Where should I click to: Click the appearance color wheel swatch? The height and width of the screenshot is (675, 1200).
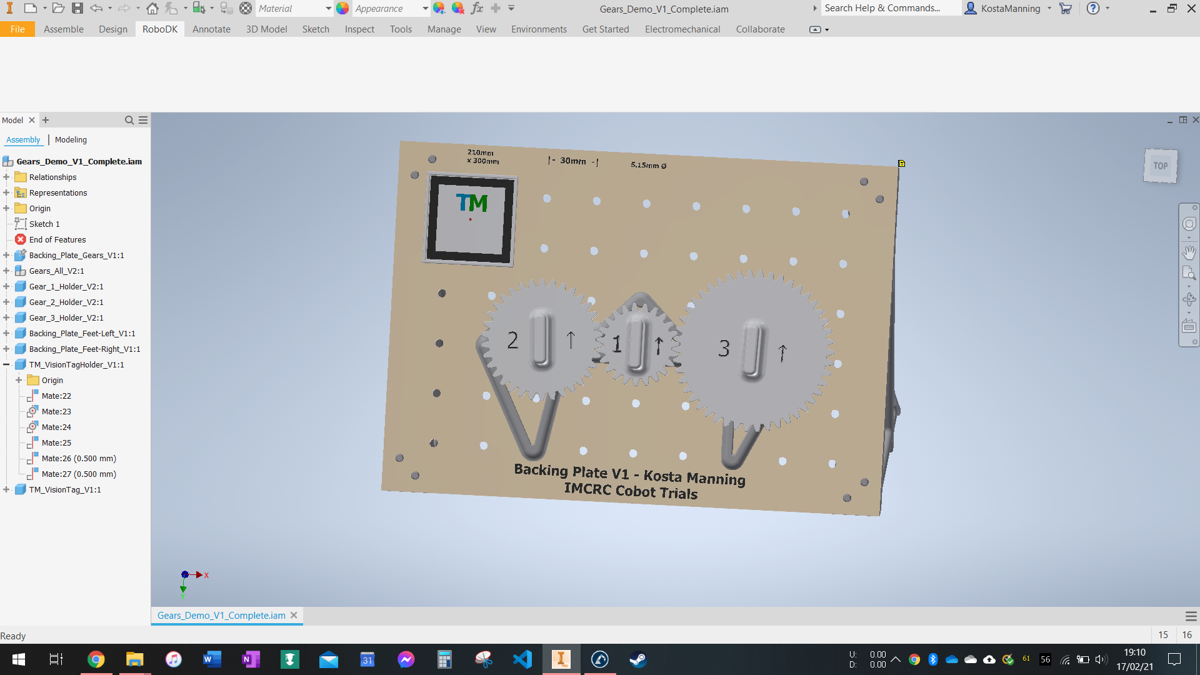coord(343,8)
